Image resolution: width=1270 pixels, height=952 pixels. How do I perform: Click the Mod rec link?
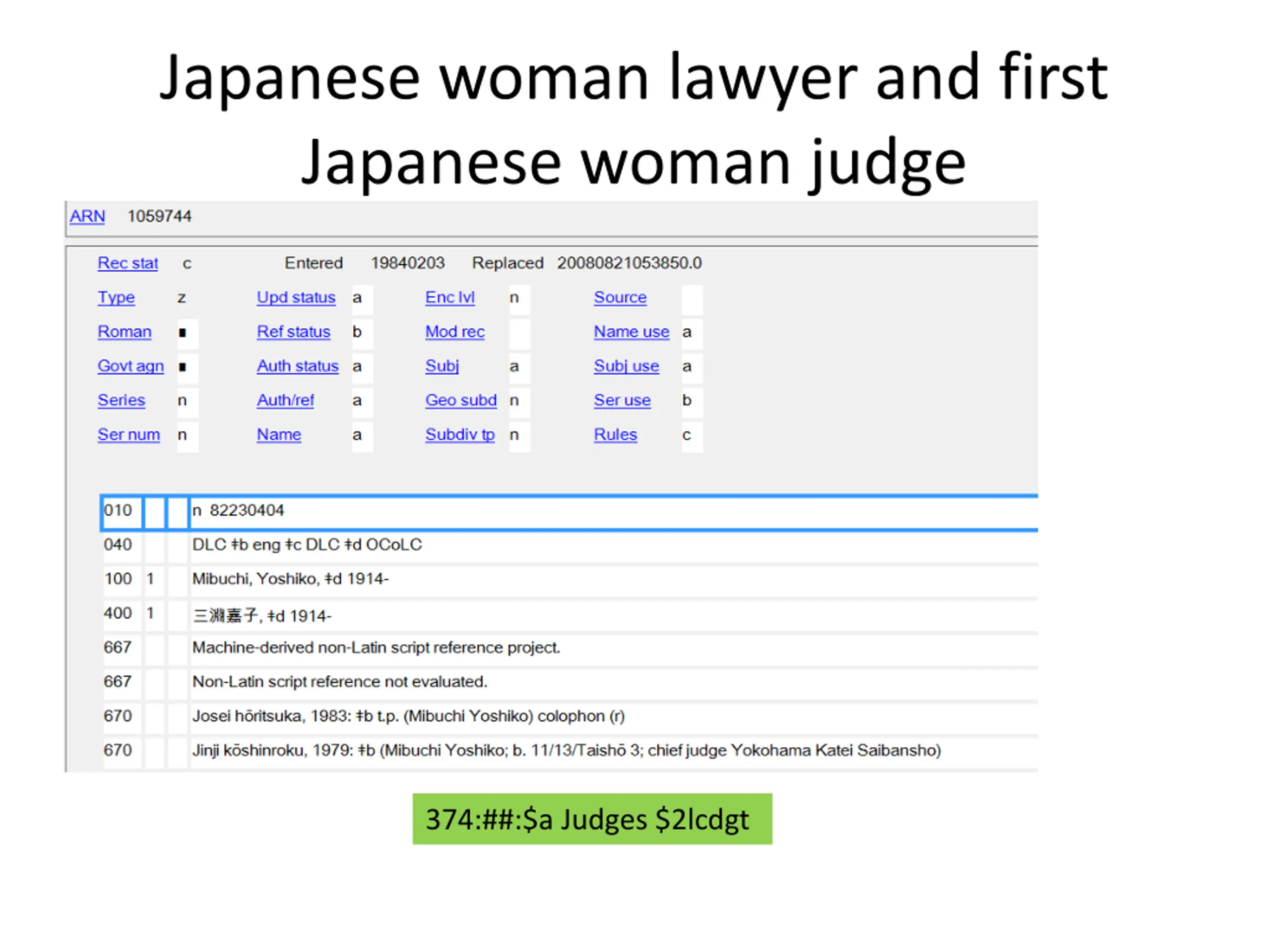(x=455, y=332)
